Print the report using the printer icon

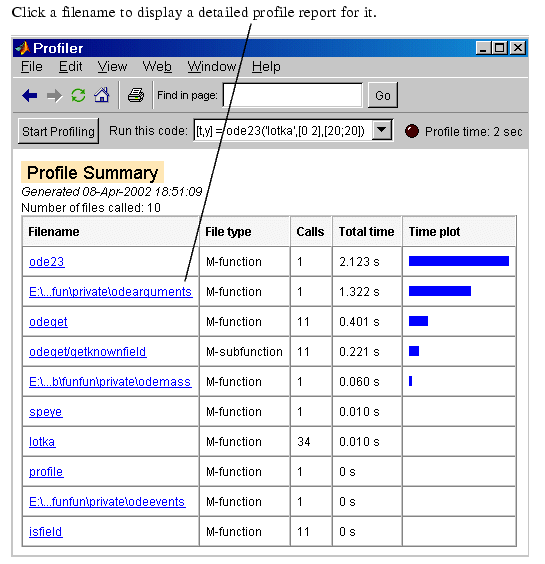136,95
